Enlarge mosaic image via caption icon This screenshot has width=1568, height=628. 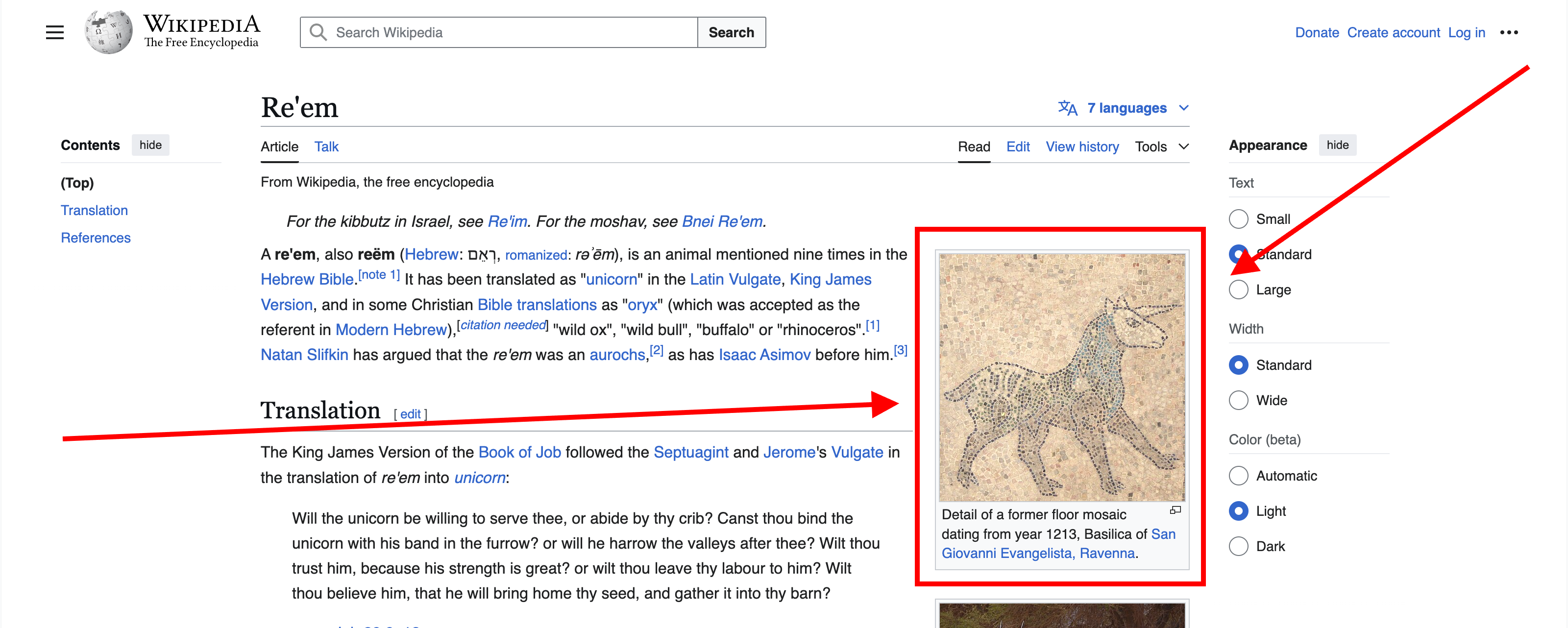click(1176, 510)
